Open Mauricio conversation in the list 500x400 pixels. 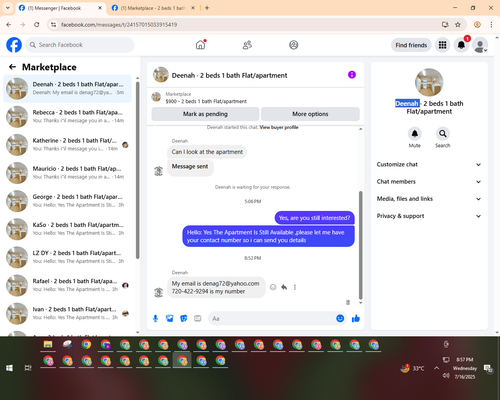pos(67,173)
